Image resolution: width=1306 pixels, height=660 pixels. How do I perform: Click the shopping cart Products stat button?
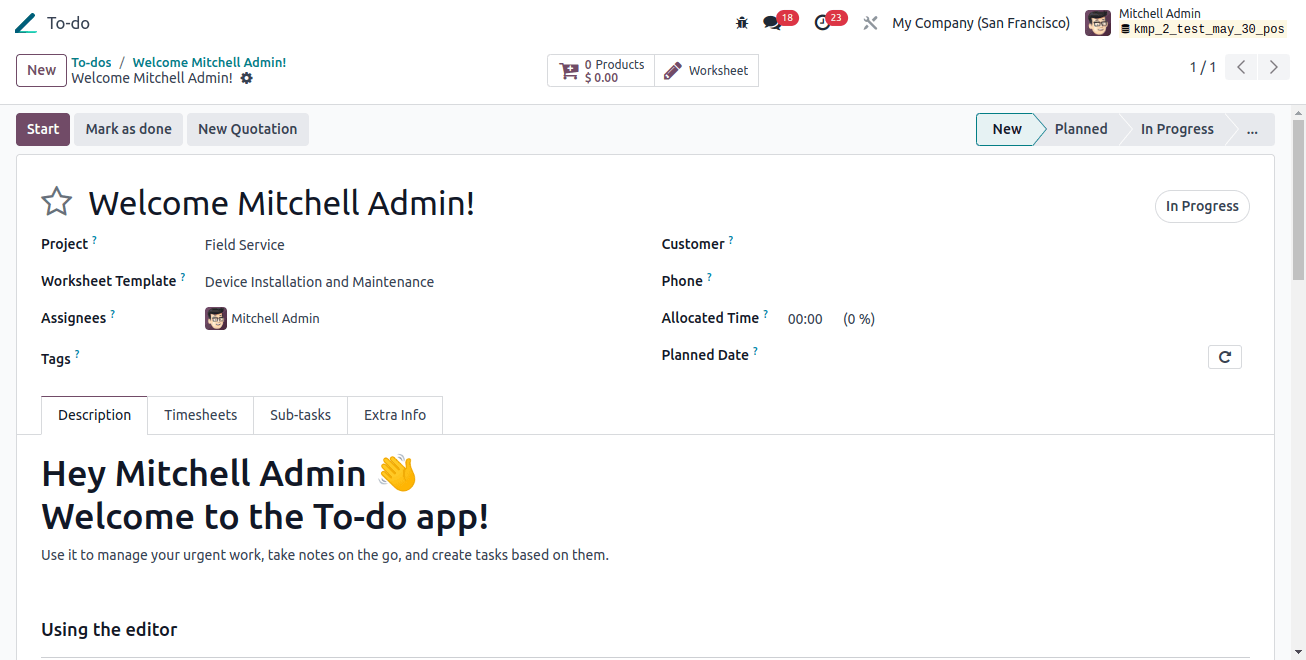[601, 71]
